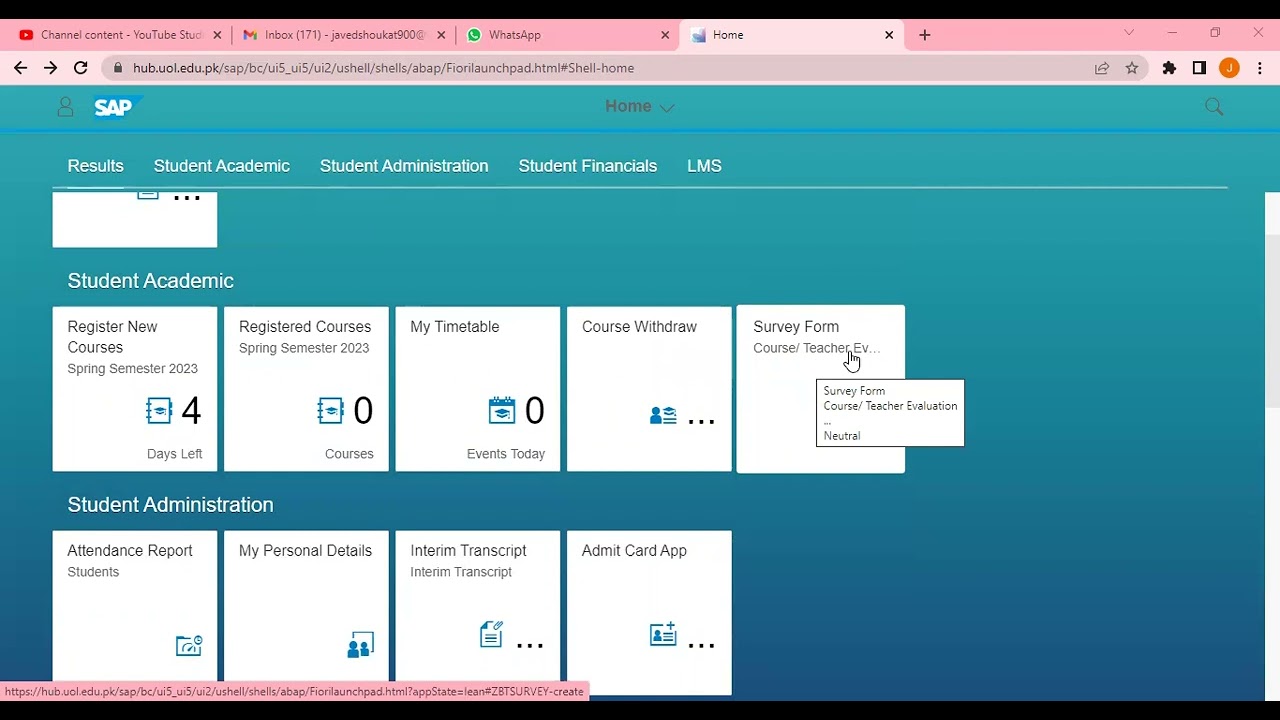Open the Chrome three-dot menu
The image size is (1280, 720).
[1260, 68]
